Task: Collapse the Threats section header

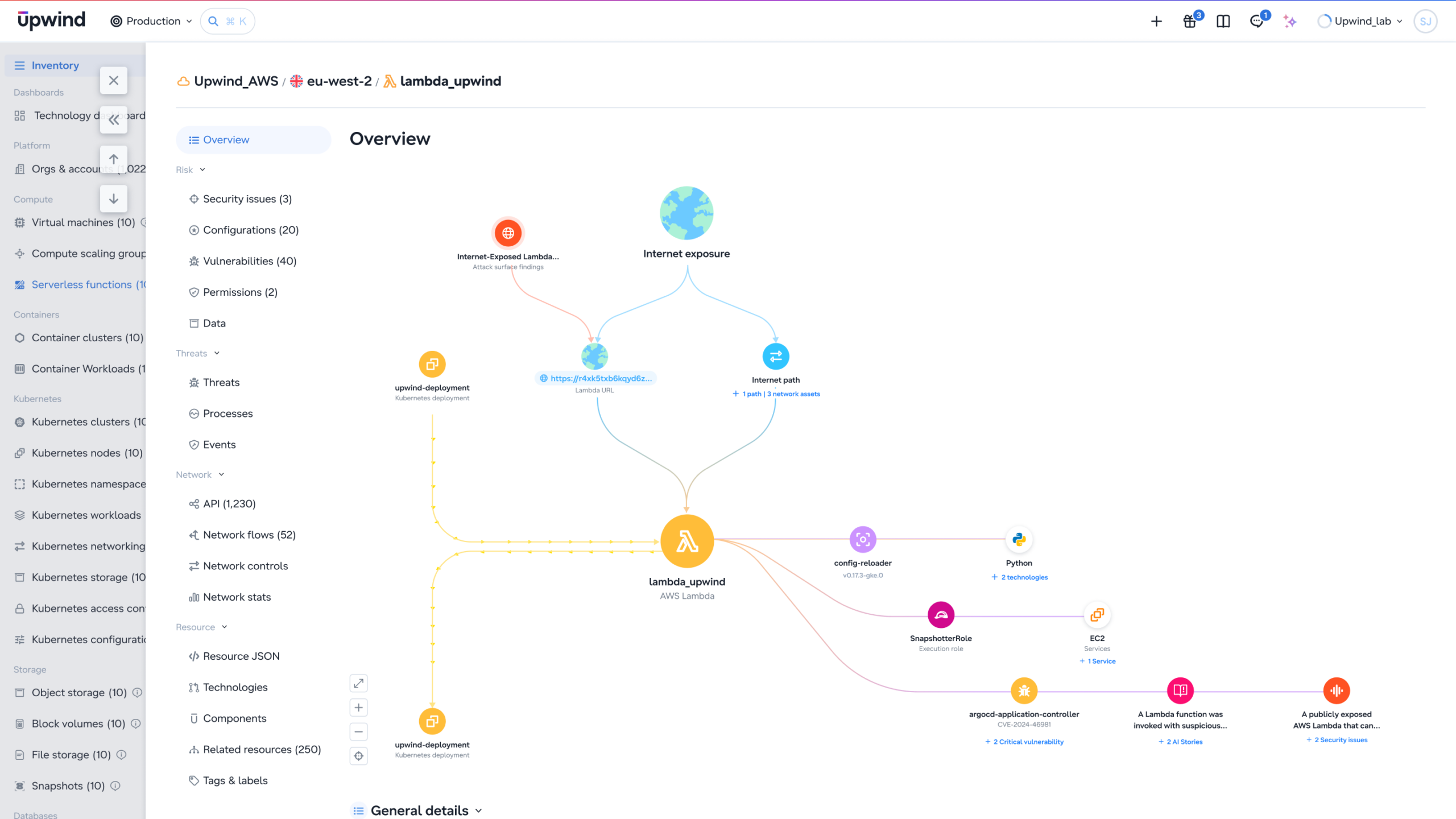Action: (x=197, y=353)
